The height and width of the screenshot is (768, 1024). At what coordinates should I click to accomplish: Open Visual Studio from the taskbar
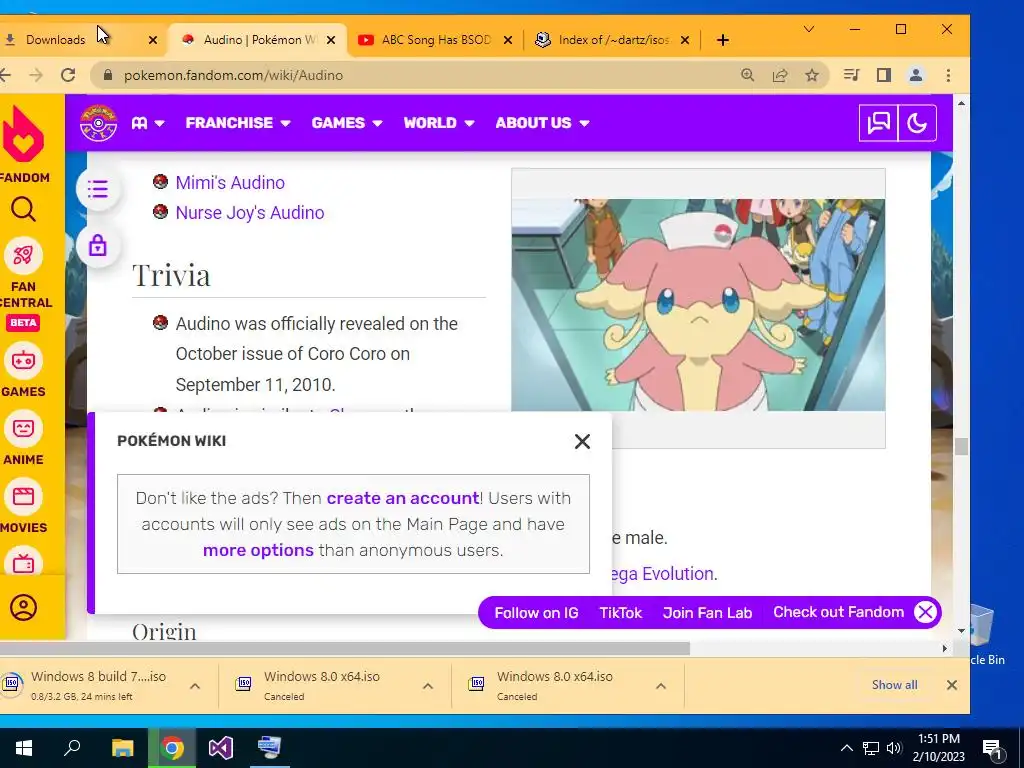[x=221, y=748]
